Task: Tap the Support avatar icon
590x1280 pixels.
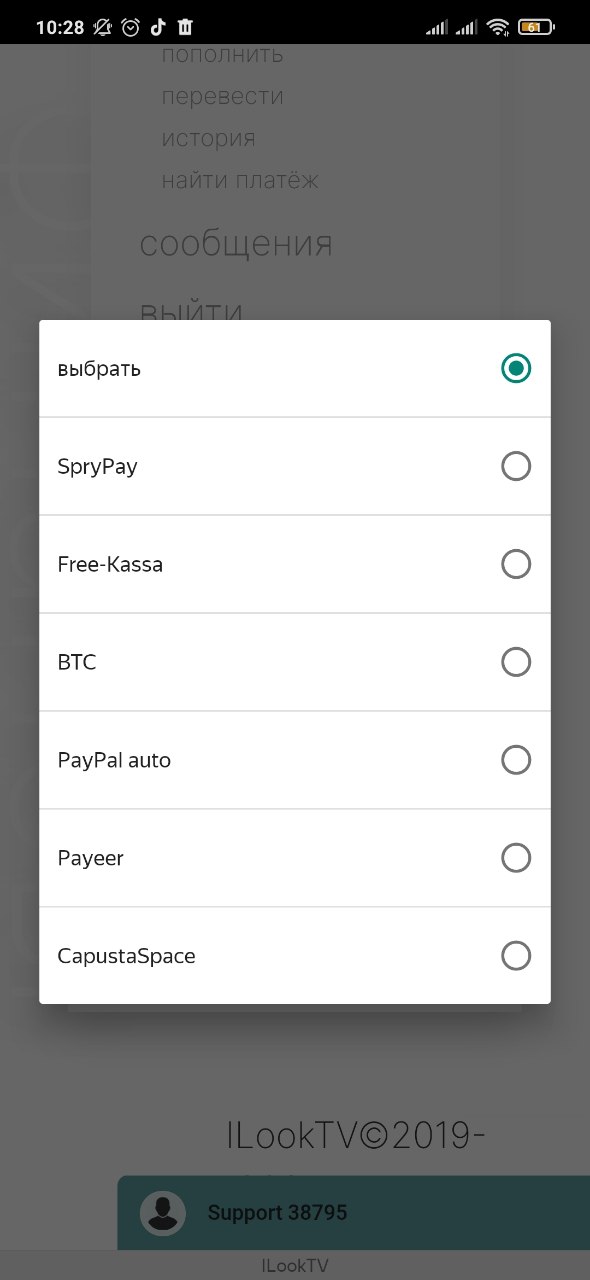Action: coord(162,1213)
